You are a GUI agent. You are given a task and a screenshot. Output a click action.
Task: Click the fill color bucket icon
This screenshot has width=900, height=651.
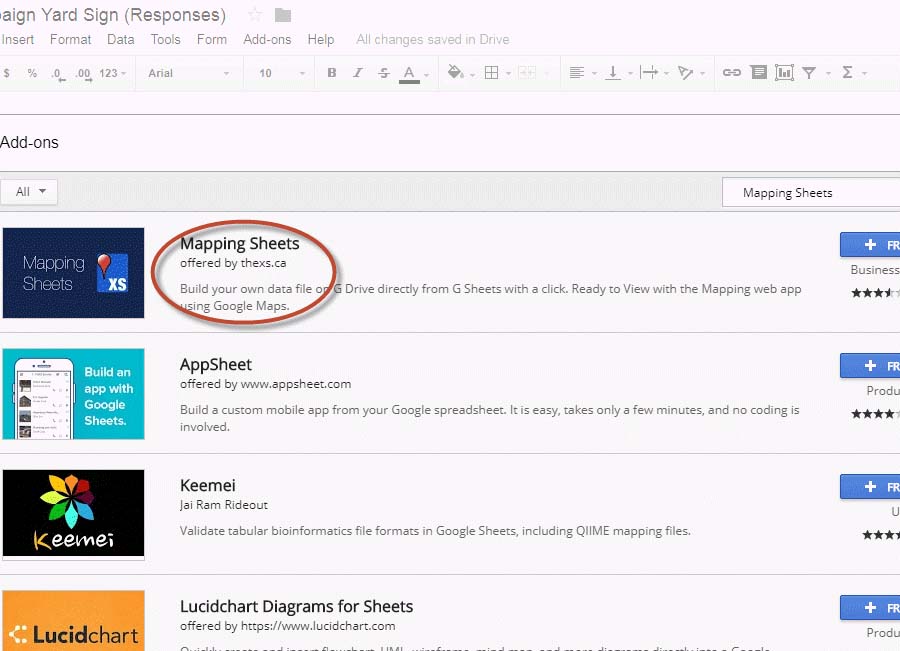click(x=456, y=73)
